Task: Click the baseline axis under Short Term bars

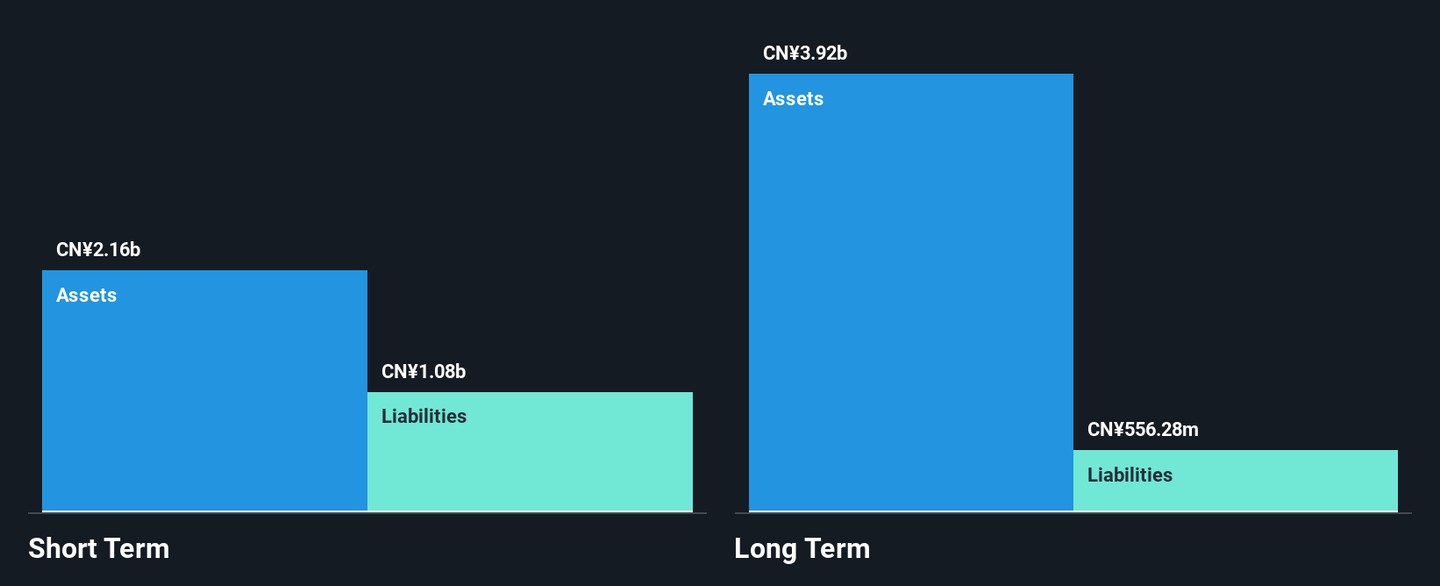Action: click(367, 513)
